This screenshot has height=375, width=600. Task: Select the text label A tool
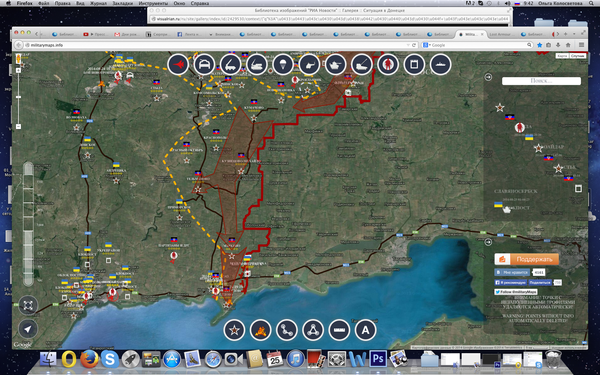point(365,330)
